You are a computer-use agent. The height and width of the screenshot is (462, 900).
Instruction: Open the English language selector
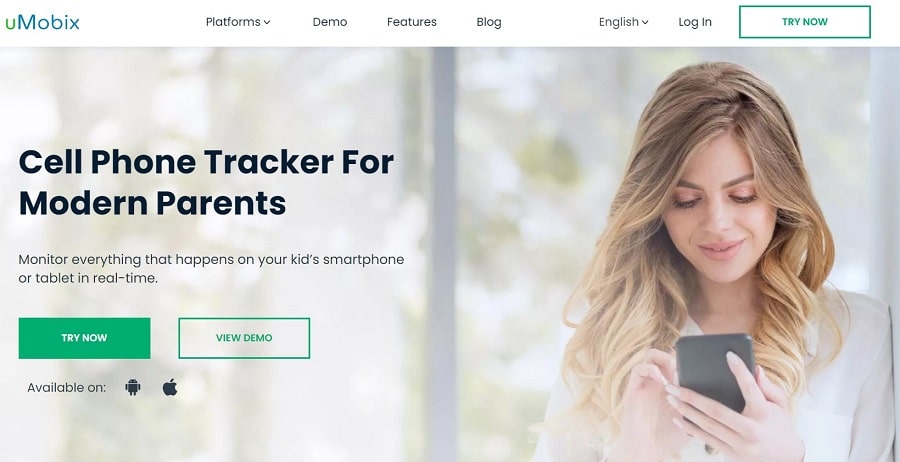(x=623, y=22)
